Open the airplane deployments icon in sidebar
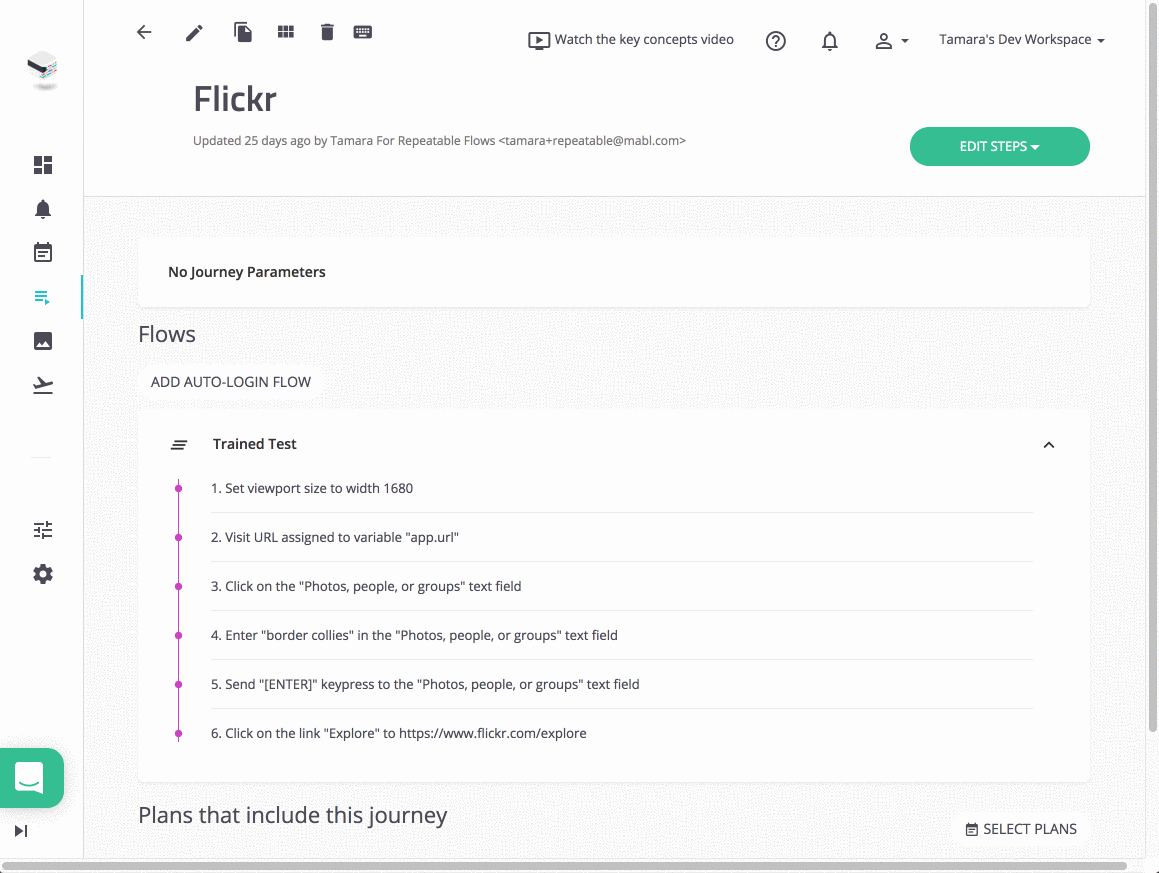1159x873 pixels. pyautogui.click(x=43, y=385)
